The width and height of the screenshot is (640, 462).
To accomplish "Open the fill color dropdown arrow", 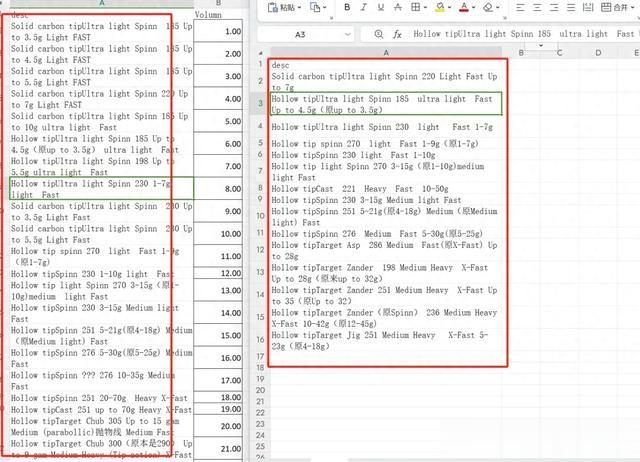I will pyautogui.click(x=449, y=7).
